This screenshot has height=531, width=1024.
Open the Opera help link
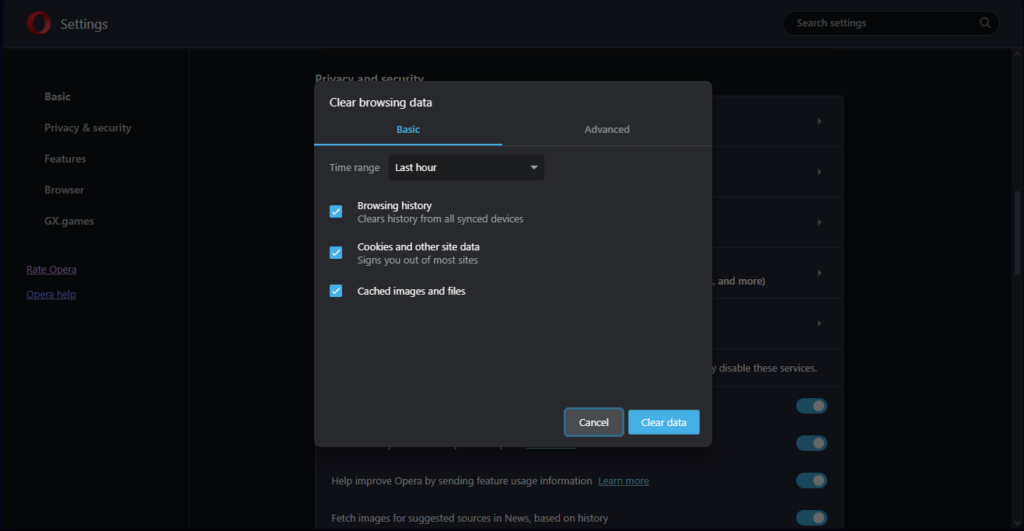pyautogui.click(x=51, y=294)
